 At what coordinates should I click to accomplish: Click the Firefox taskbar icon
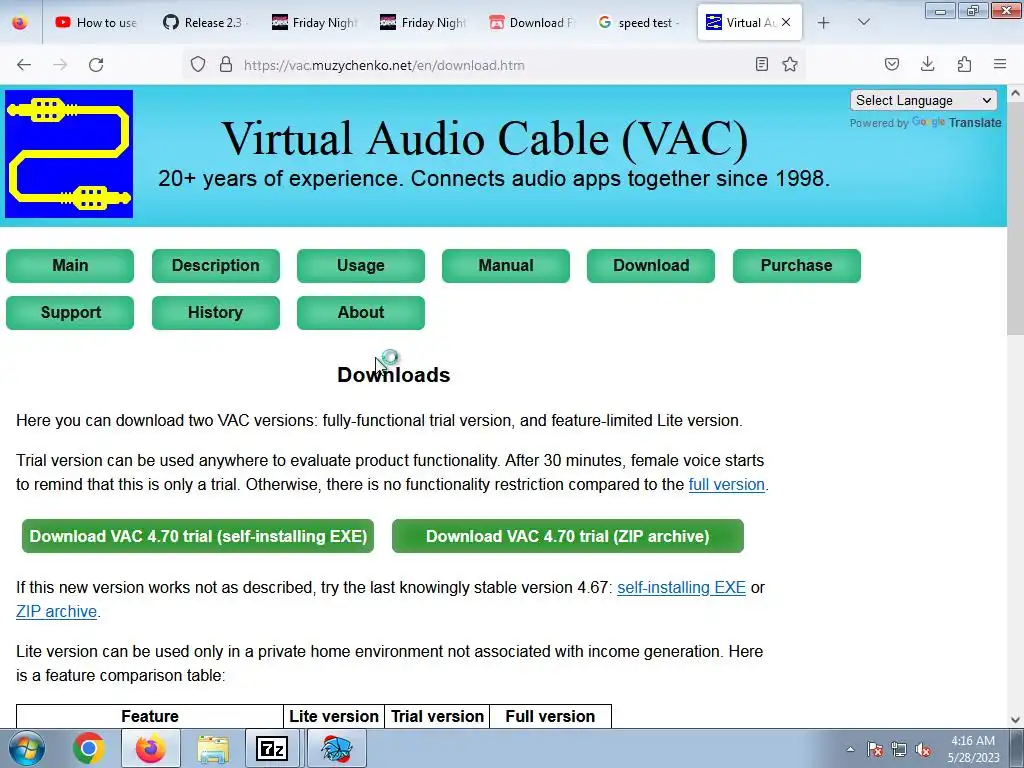point(151,748)
